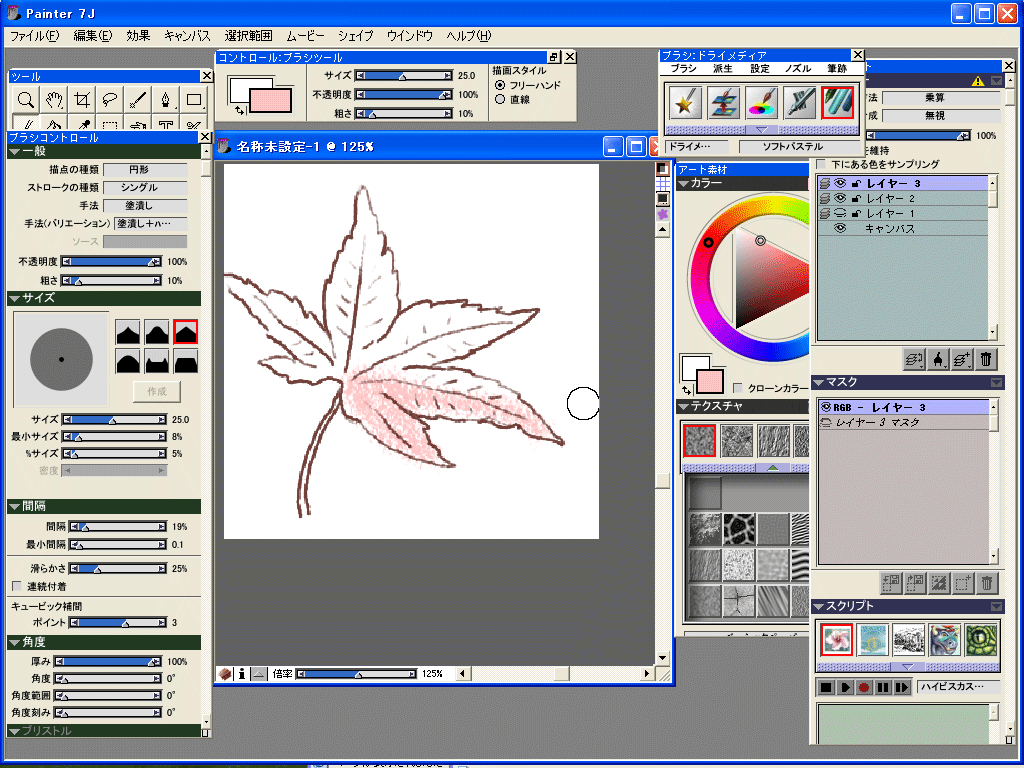Select the Hand grabber tool
Screen dimensions: 1024x768
(53, 99)
